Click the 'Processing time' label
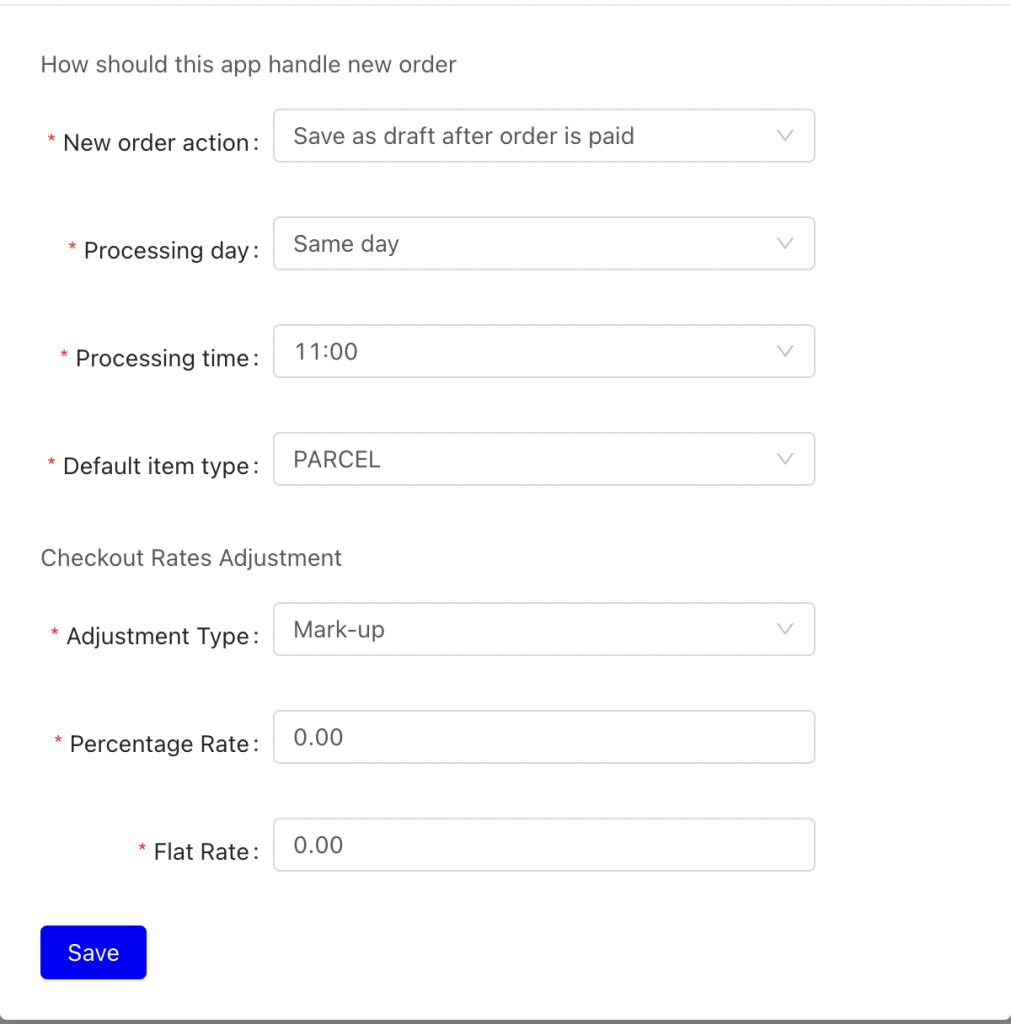The width and height of the screenshot is (1011, 1024). (163, 358)
